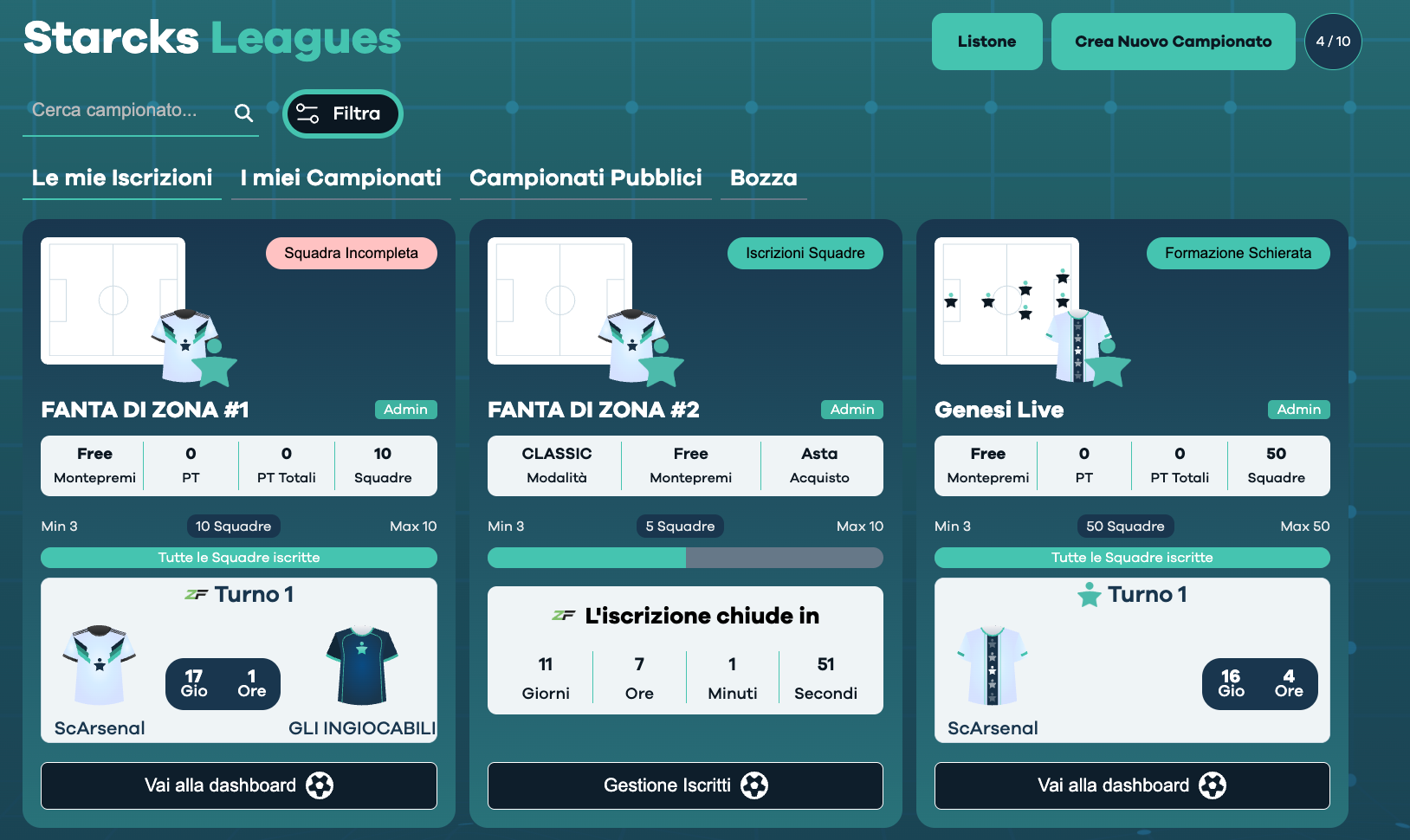The height and width of the screenshot is (840, 1410).
Task: Click Max 50 label on Genesi Live
Action: [1305, 526]
